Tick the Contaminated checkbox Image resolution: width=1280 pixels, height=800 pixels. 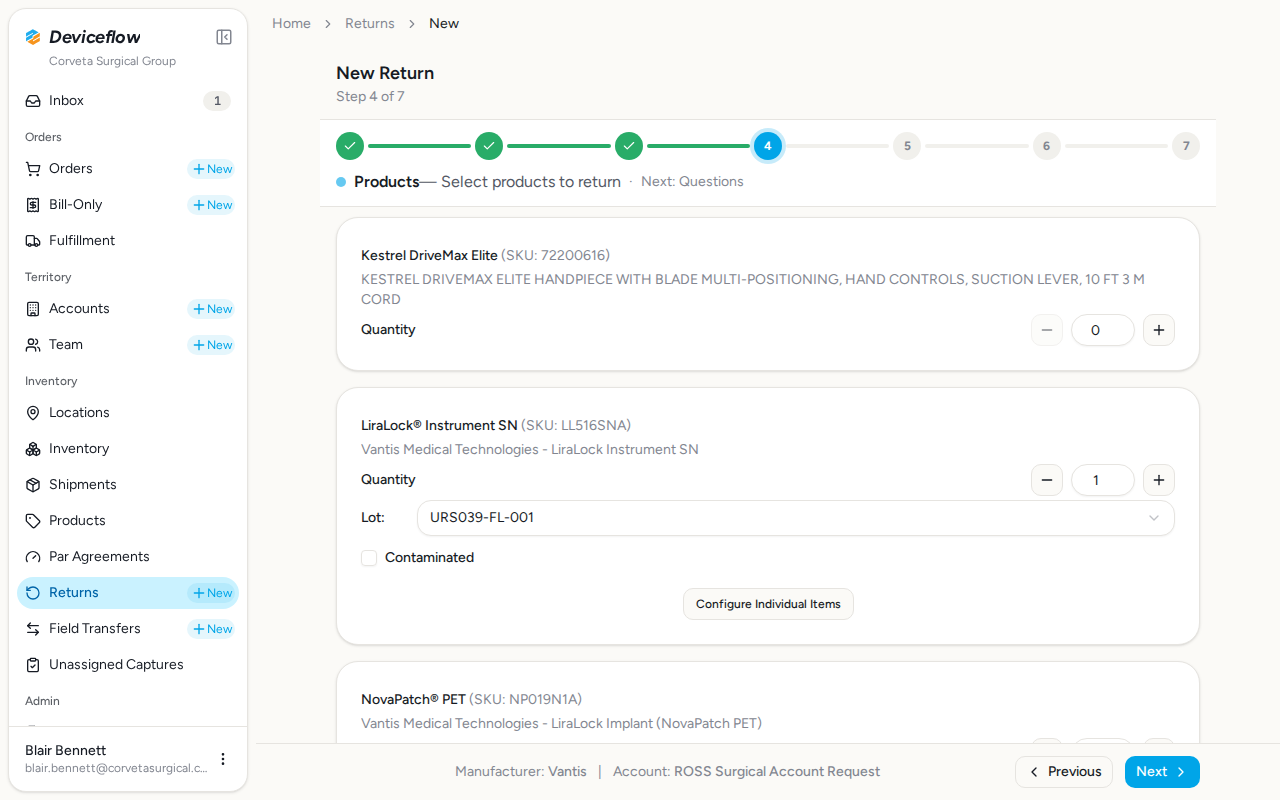click(369, 558)
